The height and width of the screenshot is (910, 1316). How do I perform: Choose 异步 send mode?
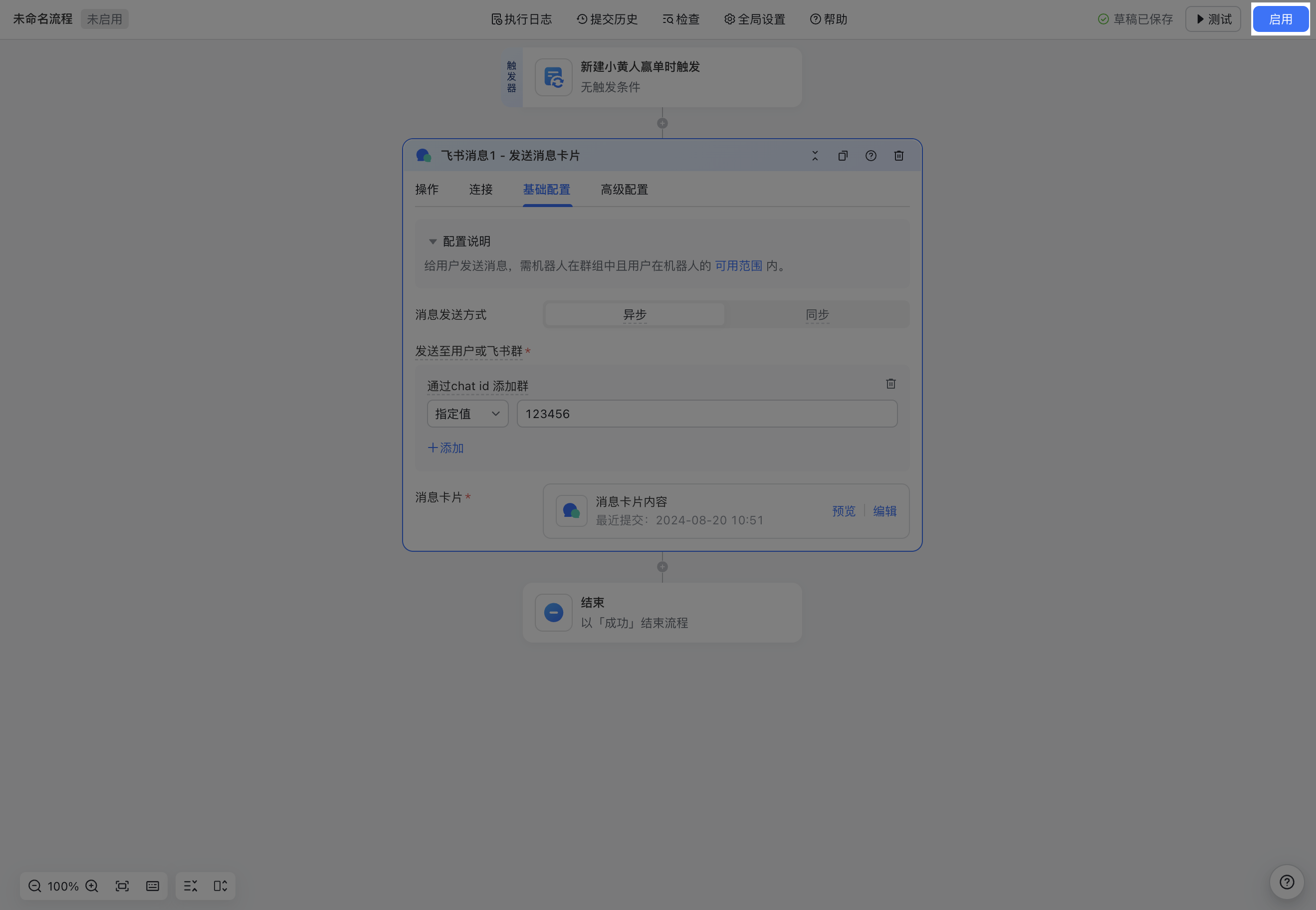635,315
